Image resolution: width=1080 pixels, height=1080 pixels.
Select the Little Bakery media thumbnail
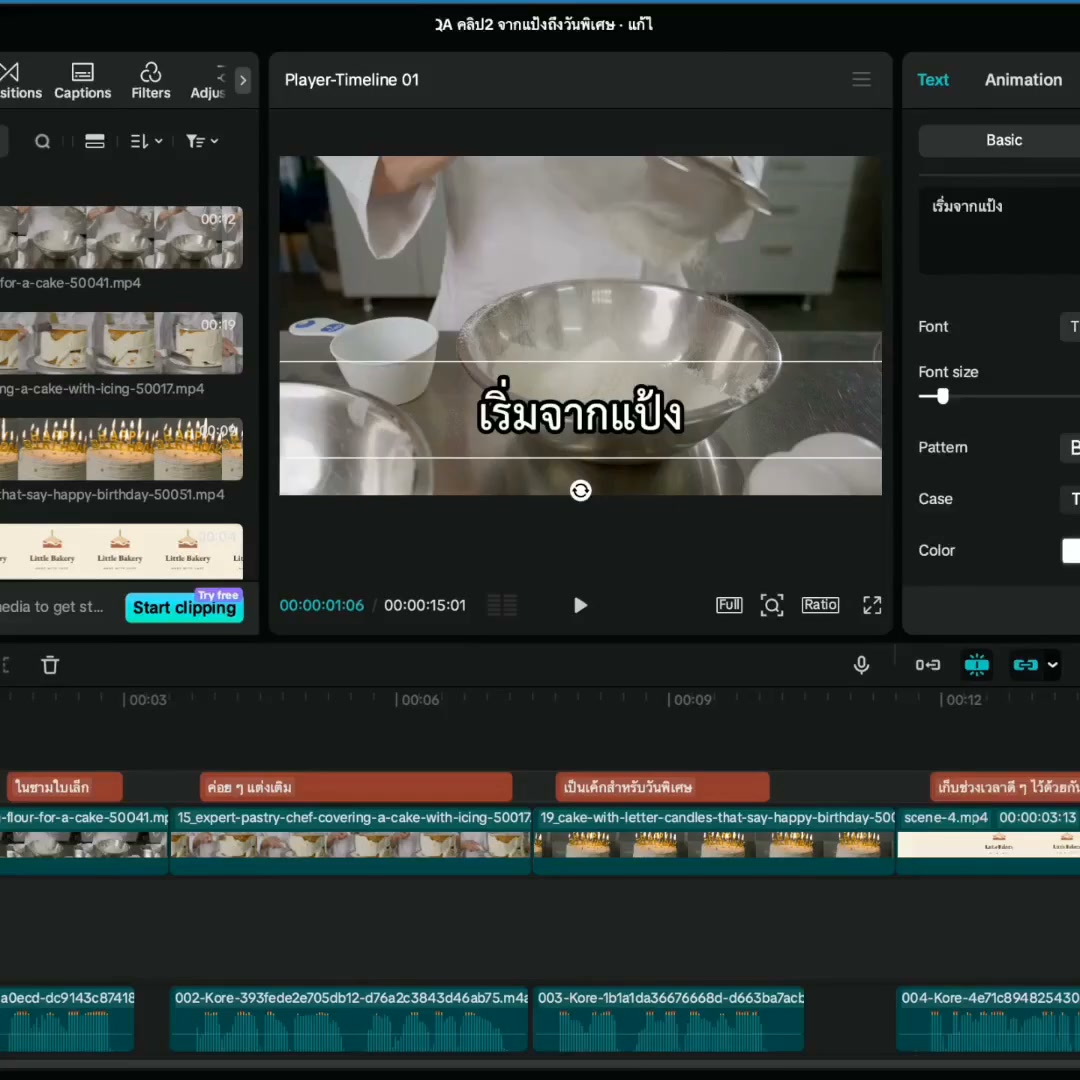[x=121, y=552]
